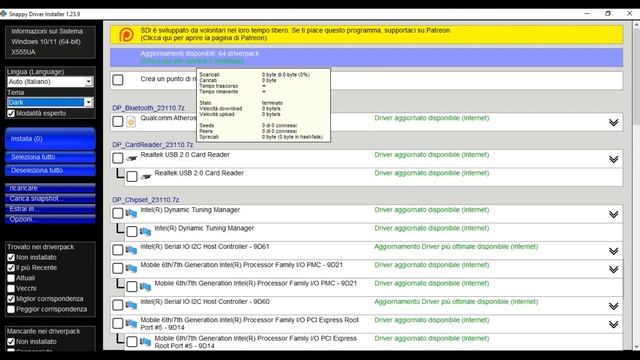Check nested Intel Dynamic Tuning Manager checkbox
Screen dimensions: 640x360
(x=132, y=232)
